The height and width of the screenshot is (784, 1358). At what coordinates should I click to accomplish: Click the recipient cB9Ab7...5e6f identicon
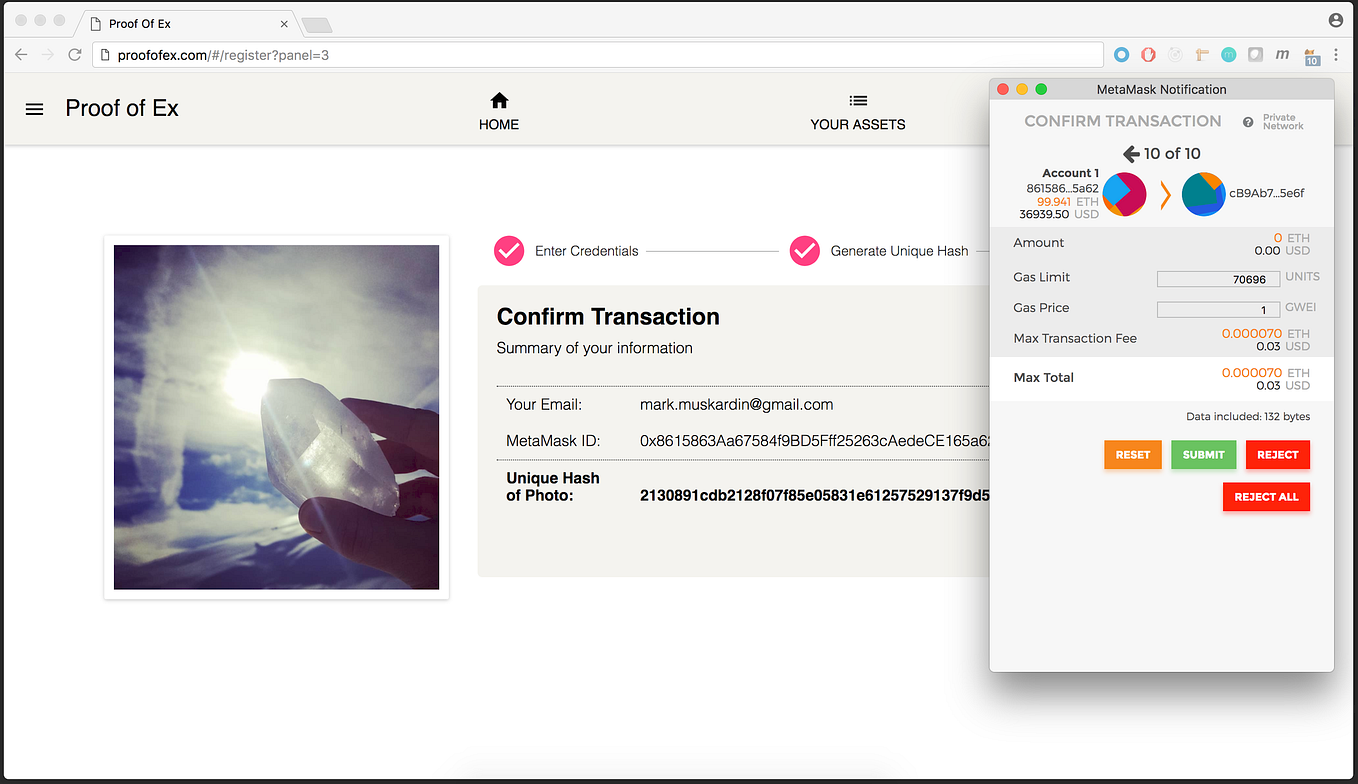coord(1203,194)
